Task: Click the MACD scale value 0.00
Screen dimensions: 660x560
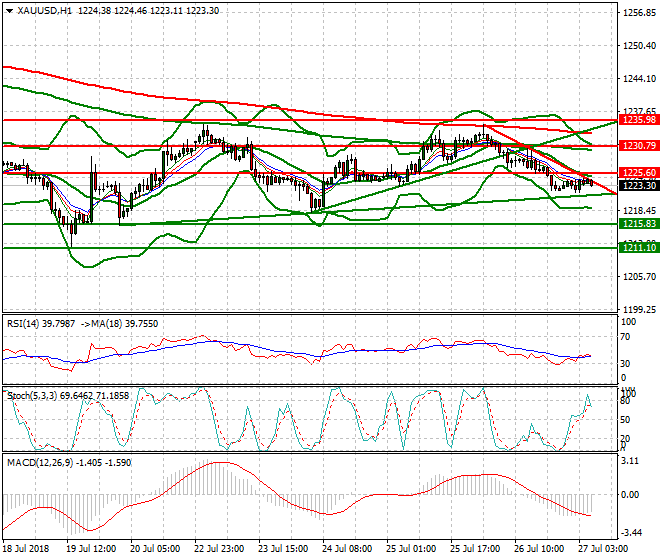Action: pos(630,495)
